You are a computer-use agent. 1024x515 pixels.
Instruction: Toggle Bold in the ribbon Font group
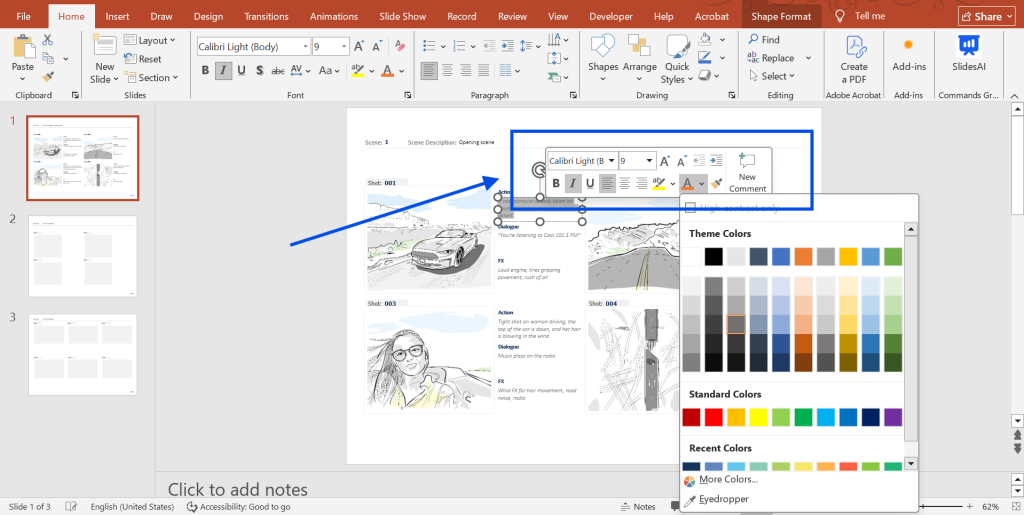(x=205, y=71)
